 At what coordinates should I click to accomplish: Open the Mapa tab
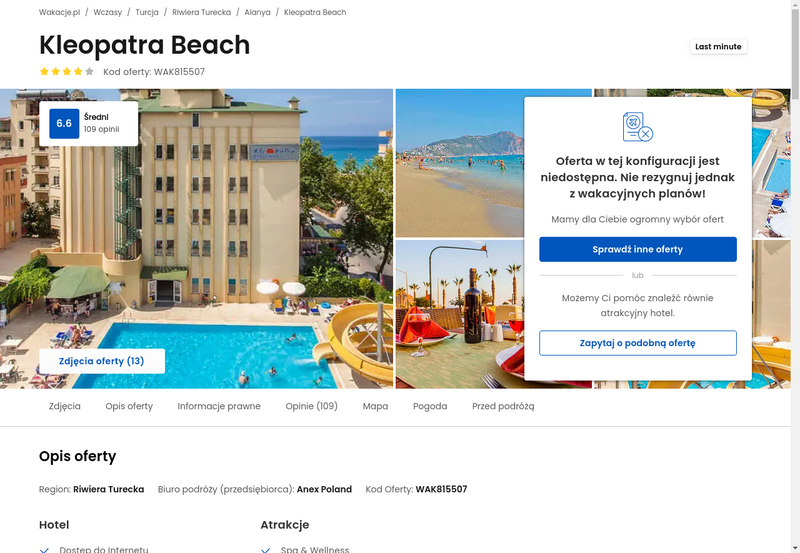[376, 406]
